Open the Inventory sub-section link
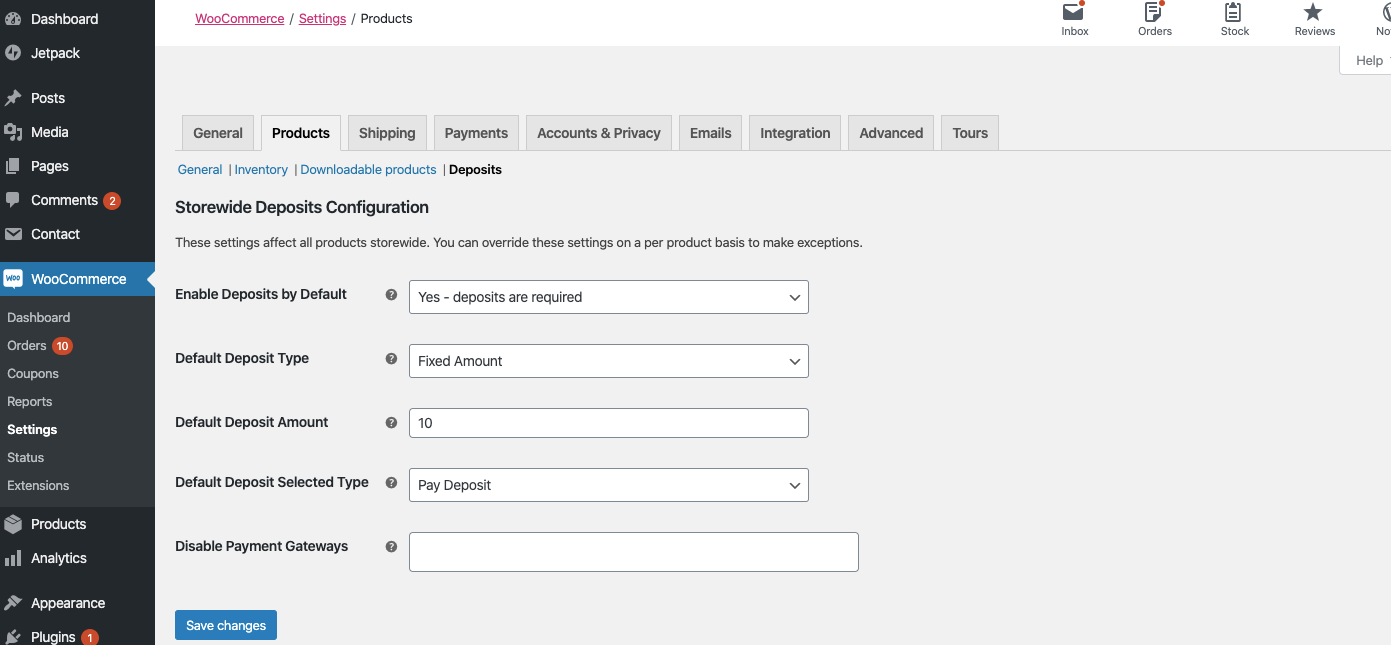The image size is (1391, 645). point(261,170)
